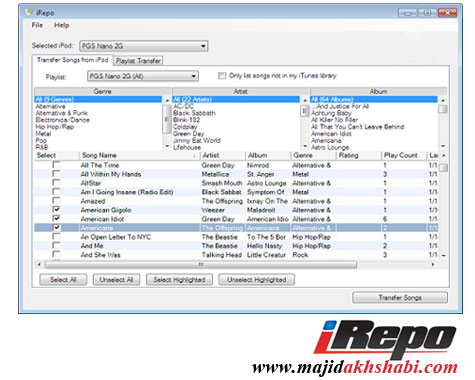The width and height of the screenshot is (475, 380).
Task: Click the iRepo title bar app icon
Action: 30,13
